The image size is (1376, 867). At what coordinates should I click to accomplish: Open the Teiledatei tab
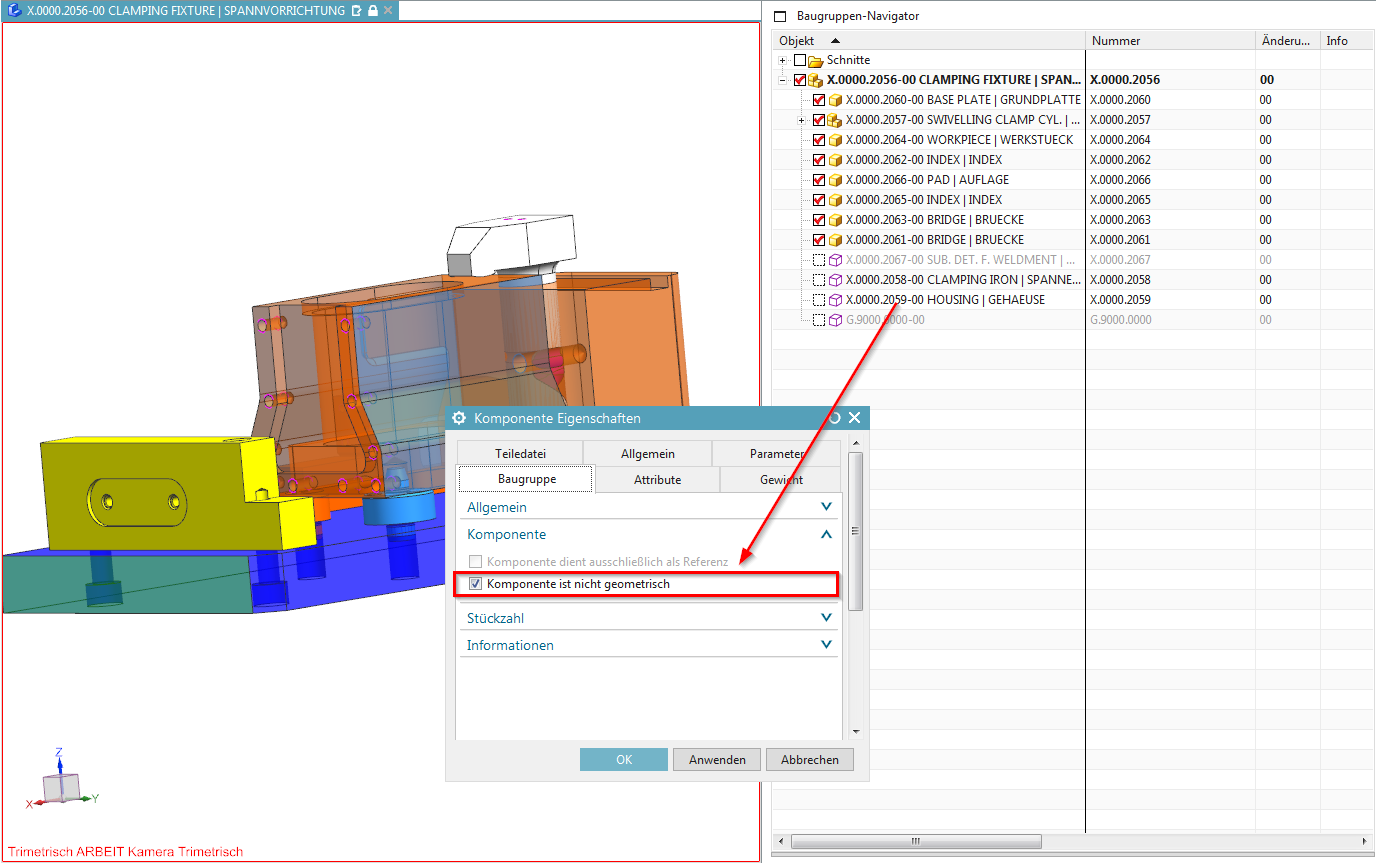[x=520, y=453]
